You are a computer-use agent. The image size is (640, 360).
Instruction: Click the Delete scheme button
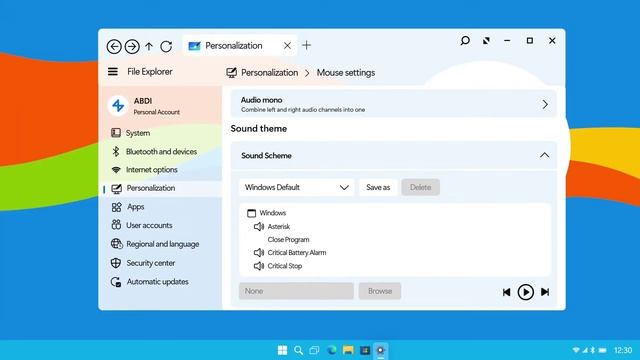[x=420, y=187]
